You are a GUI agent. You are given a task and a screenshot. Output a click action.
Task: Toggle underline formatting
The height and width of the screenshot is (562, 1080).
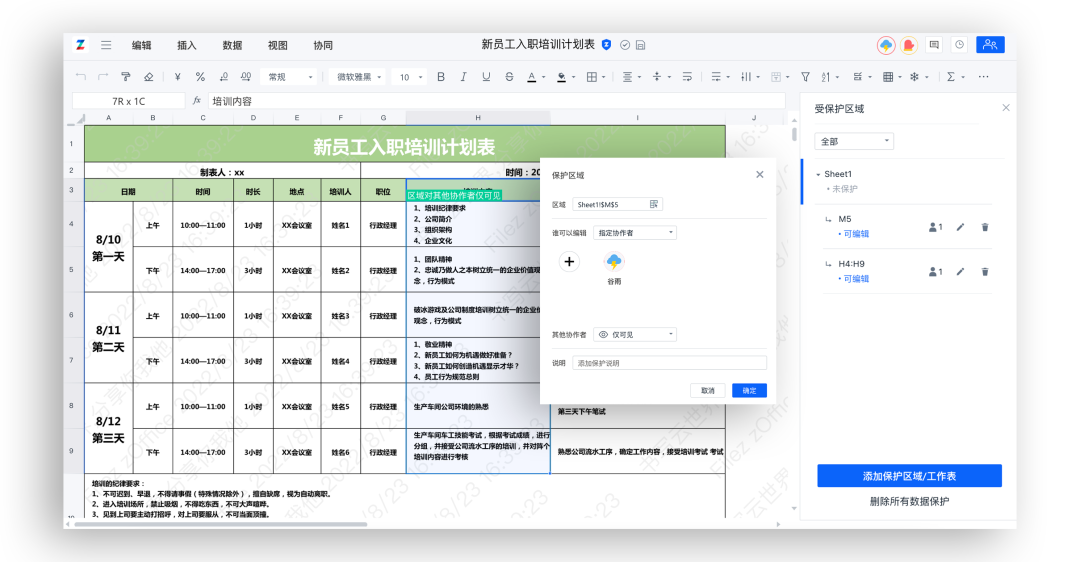click(x=486, y=76)
